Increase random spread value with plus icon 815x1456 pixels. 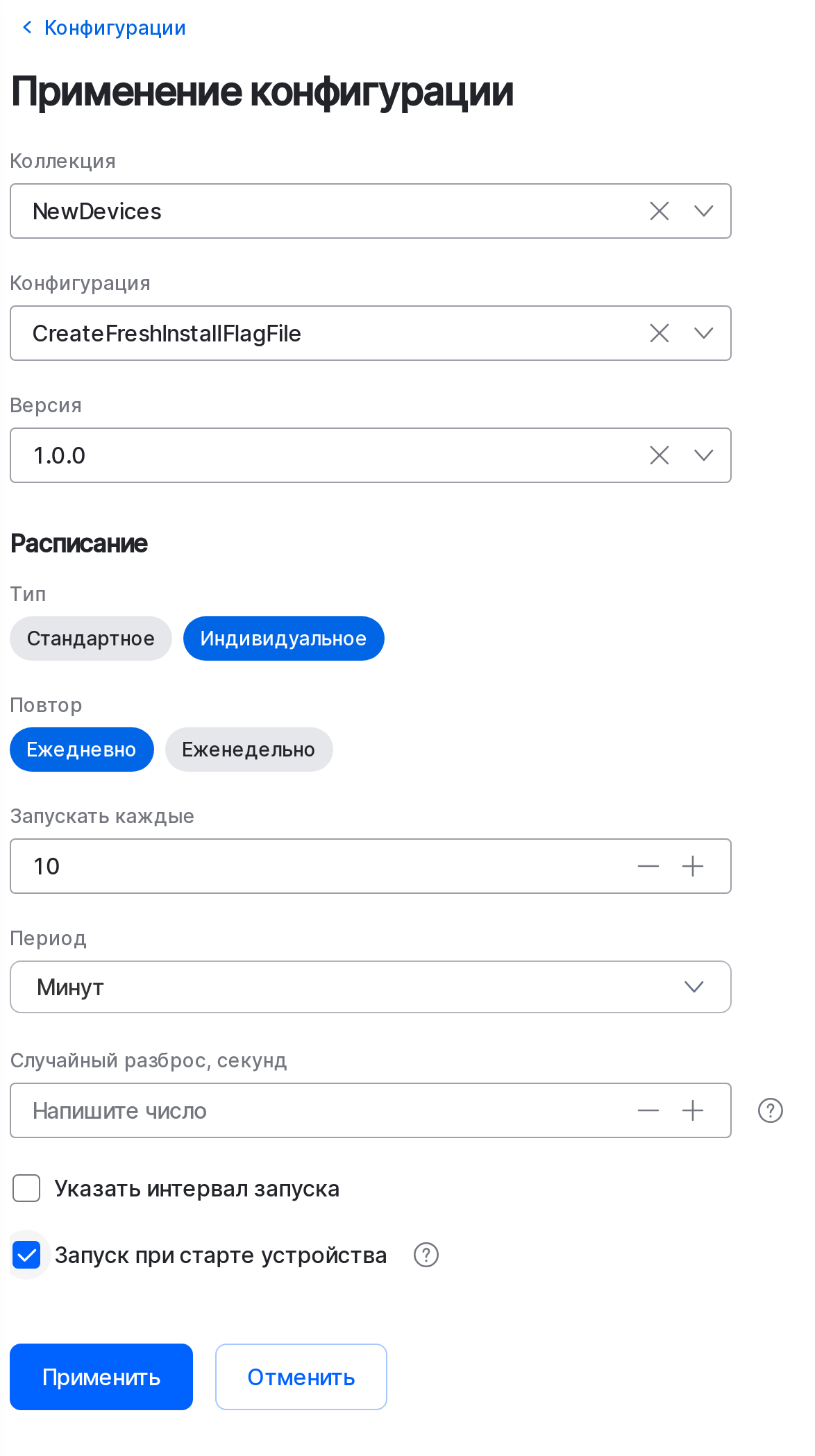pyautogui.click(x=693, y=1110)
